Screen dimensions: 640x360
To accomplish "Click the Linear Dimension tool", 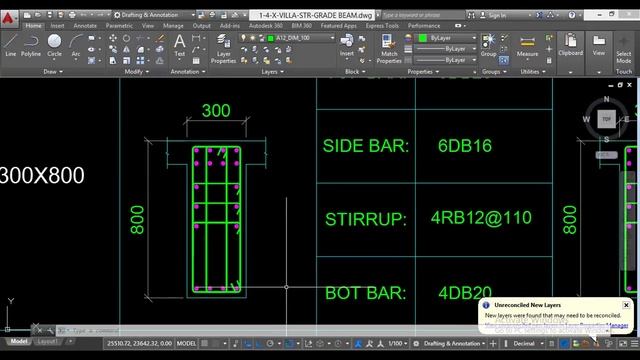I will coord(196,38).
